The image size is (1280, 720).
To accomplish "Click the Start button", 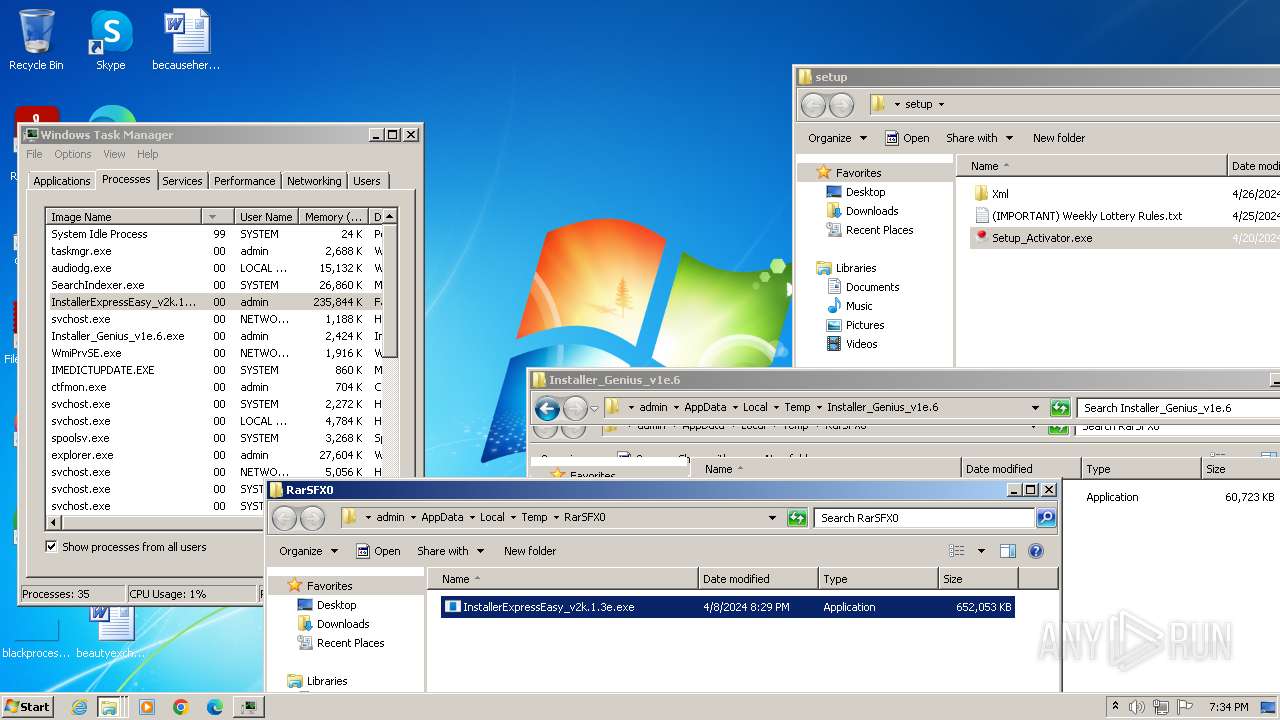I will [x=27, y=706].
